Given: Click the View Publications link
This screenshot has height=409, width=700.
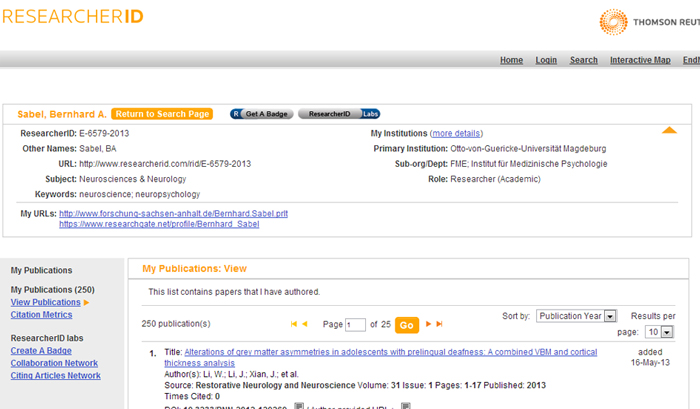Looking at the screenshot, I should click(x=46, y=302).
